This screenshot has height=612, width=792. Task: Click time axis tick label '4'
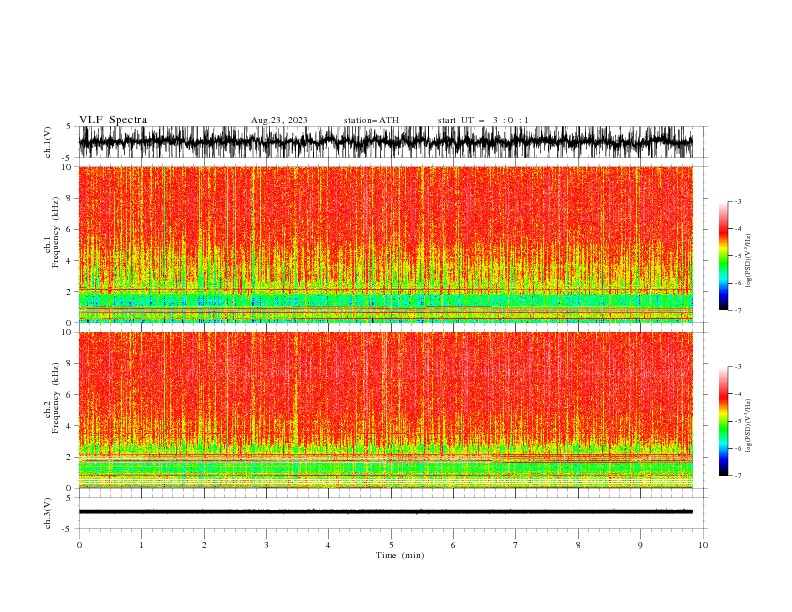coord(328,545)
